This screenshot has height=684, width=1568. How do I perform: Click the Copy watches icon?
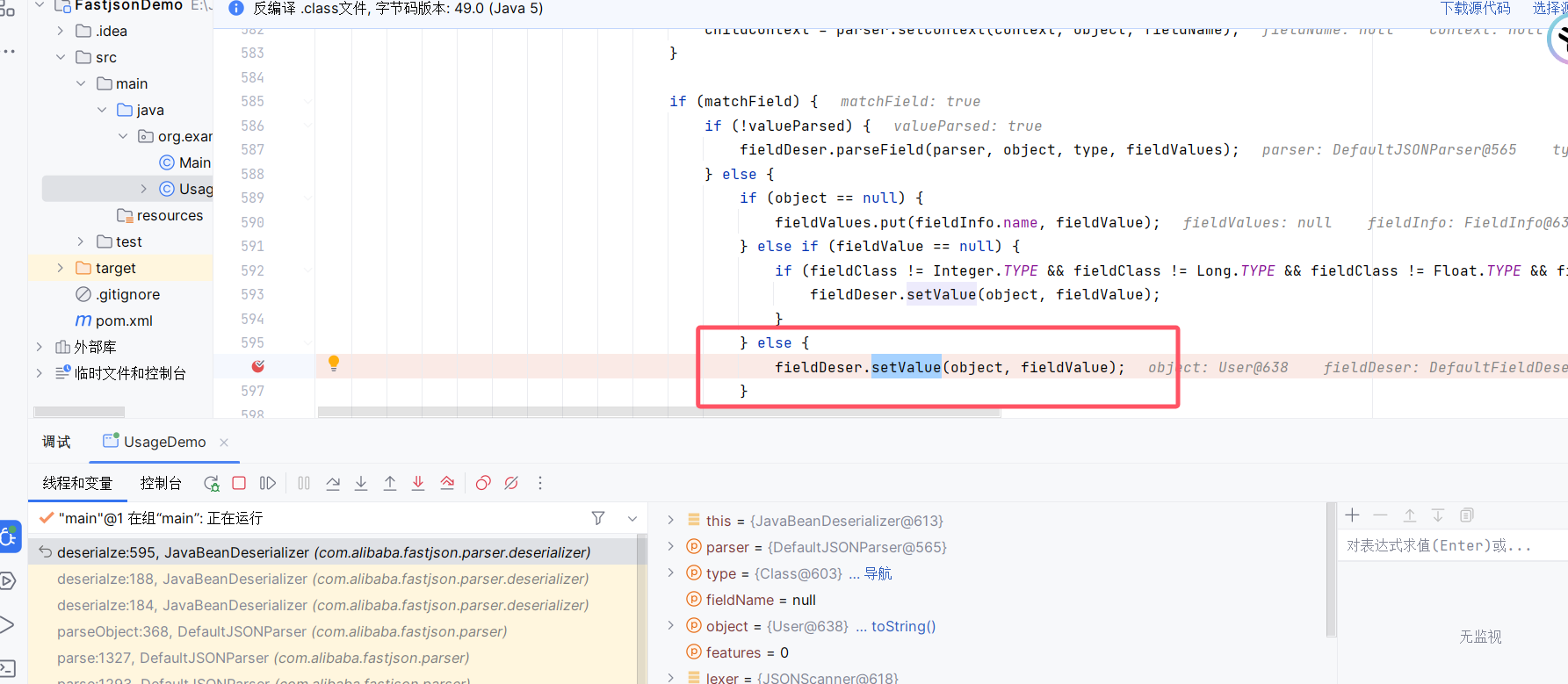point(1466,515)
